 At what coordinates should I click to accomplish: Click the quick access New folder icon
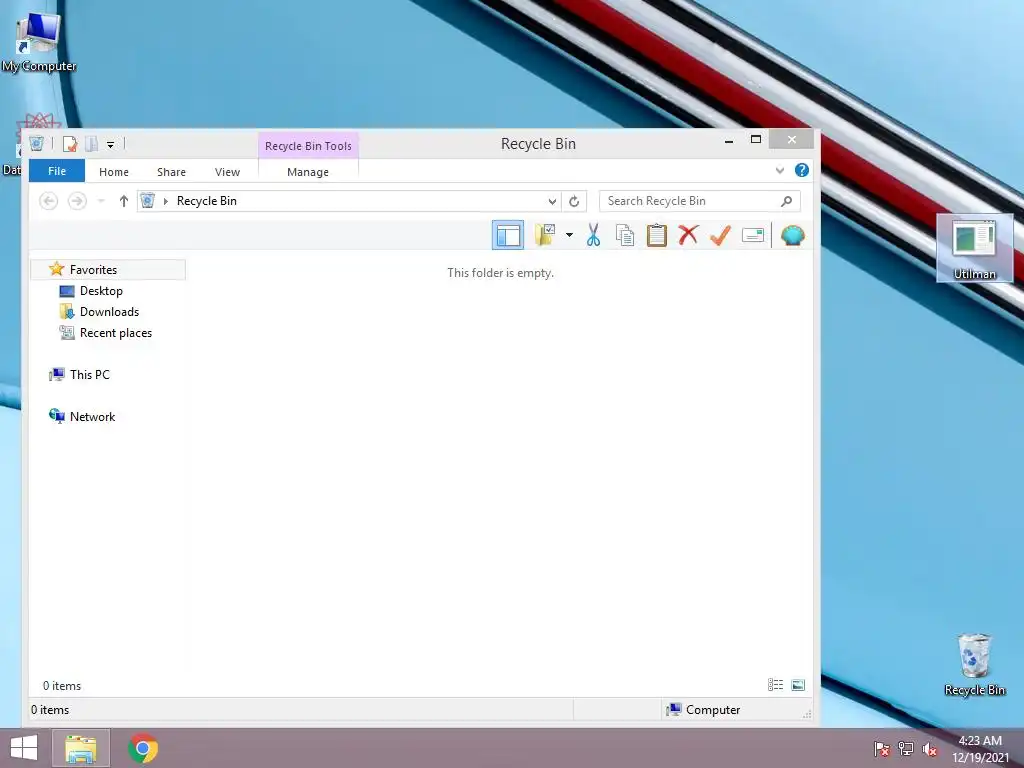point(91,144)
